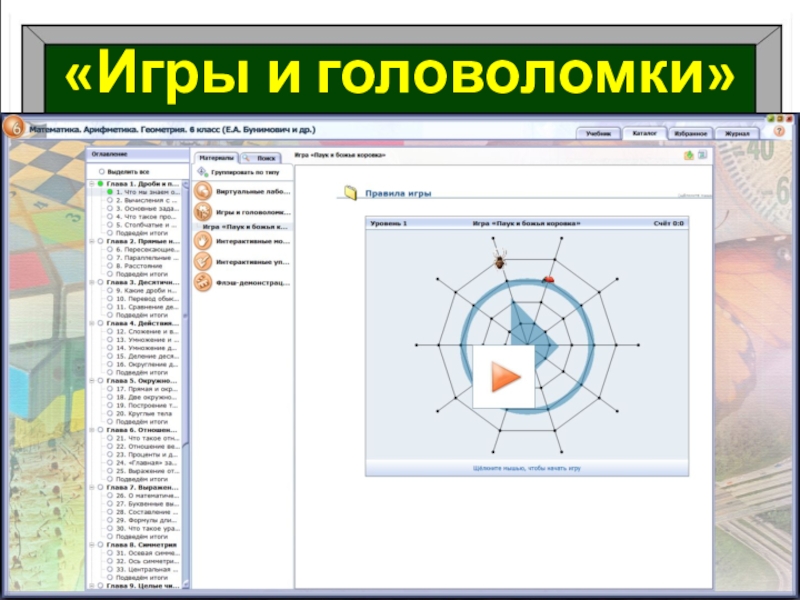Collapse the Глава 4 tree node
The height and width of the screenshot is (600, 800).
92,323
